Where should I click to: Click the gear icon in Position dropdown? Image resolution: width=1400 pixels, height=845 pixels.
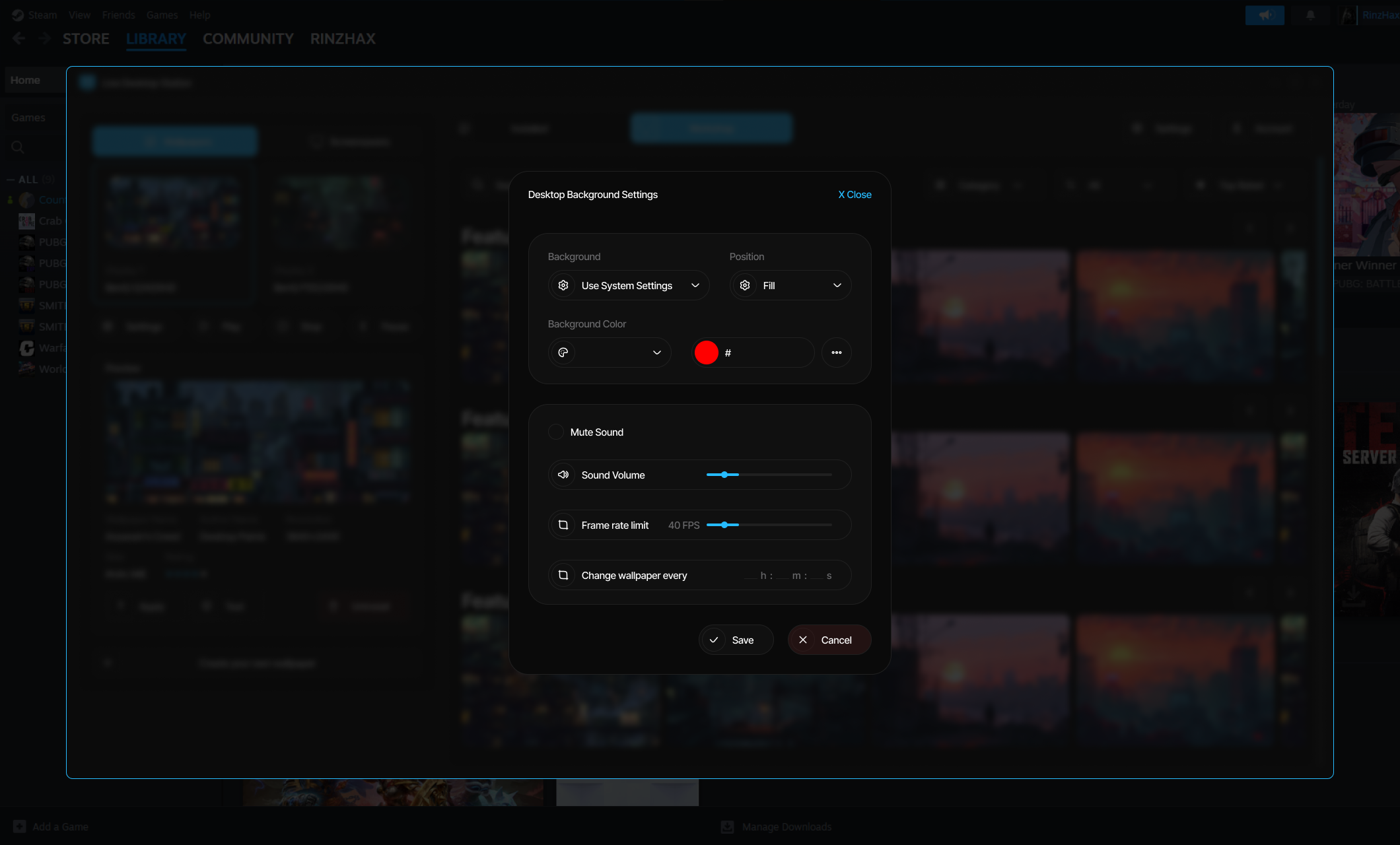[745, 285]
